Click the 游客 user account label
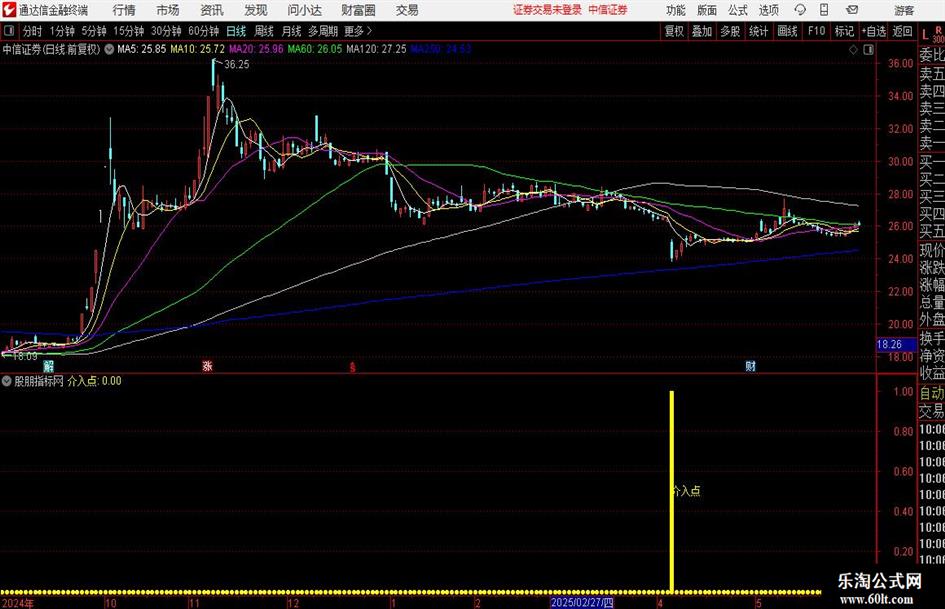The image size is (945, 609). [x=903, y=10]
